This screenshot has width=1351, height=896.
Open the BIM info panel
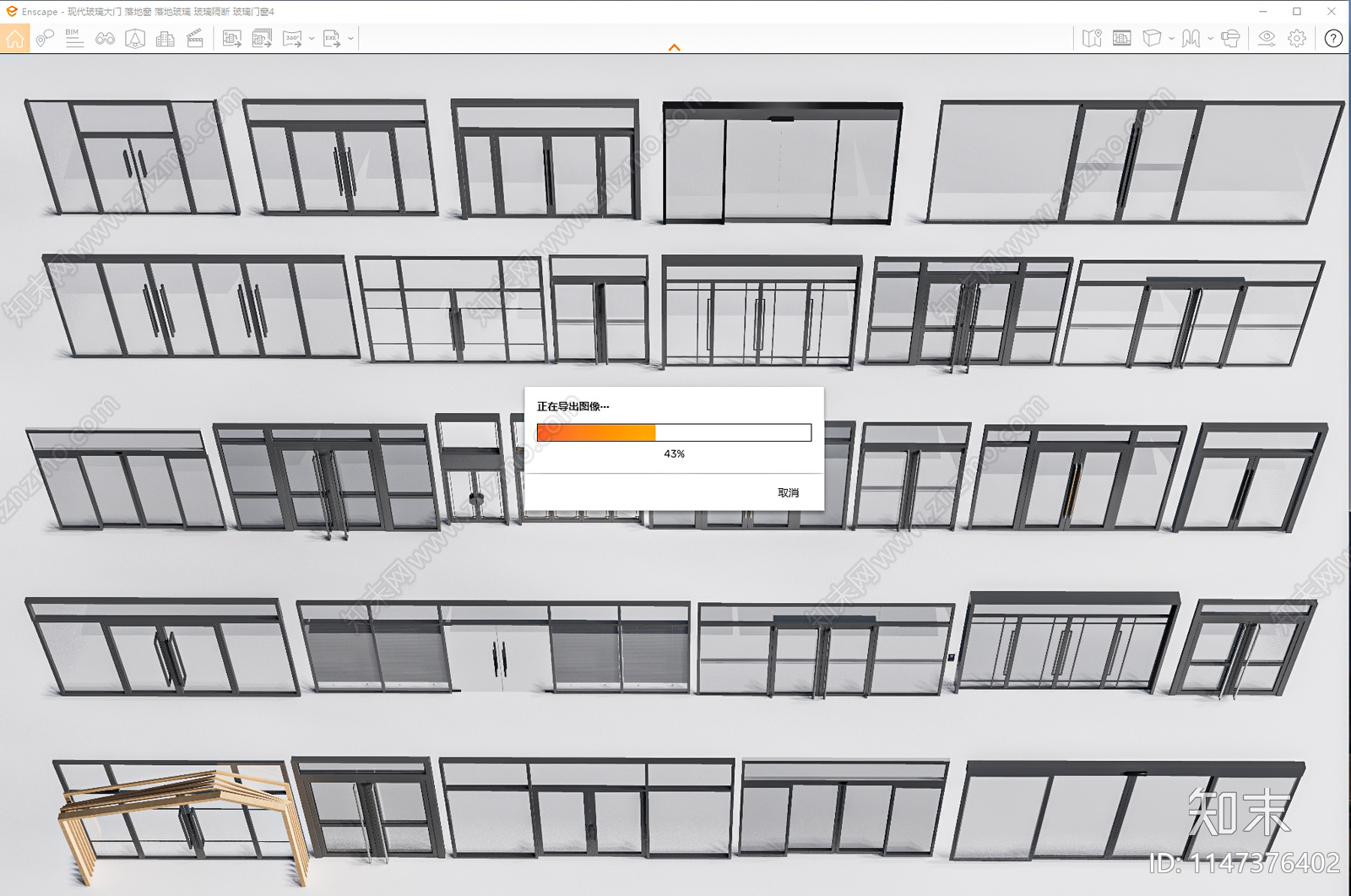click(74, 39)
